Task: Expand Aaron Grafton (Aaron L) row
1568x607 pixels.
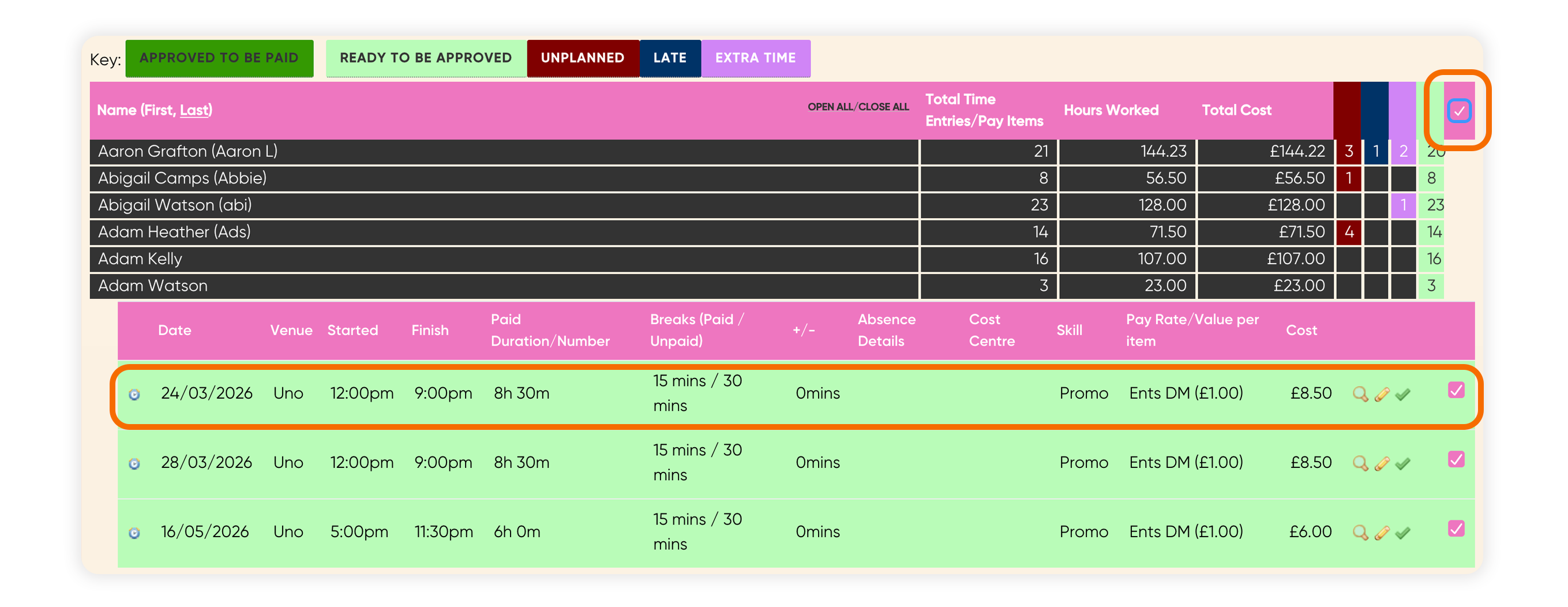Action: [504, 152]
